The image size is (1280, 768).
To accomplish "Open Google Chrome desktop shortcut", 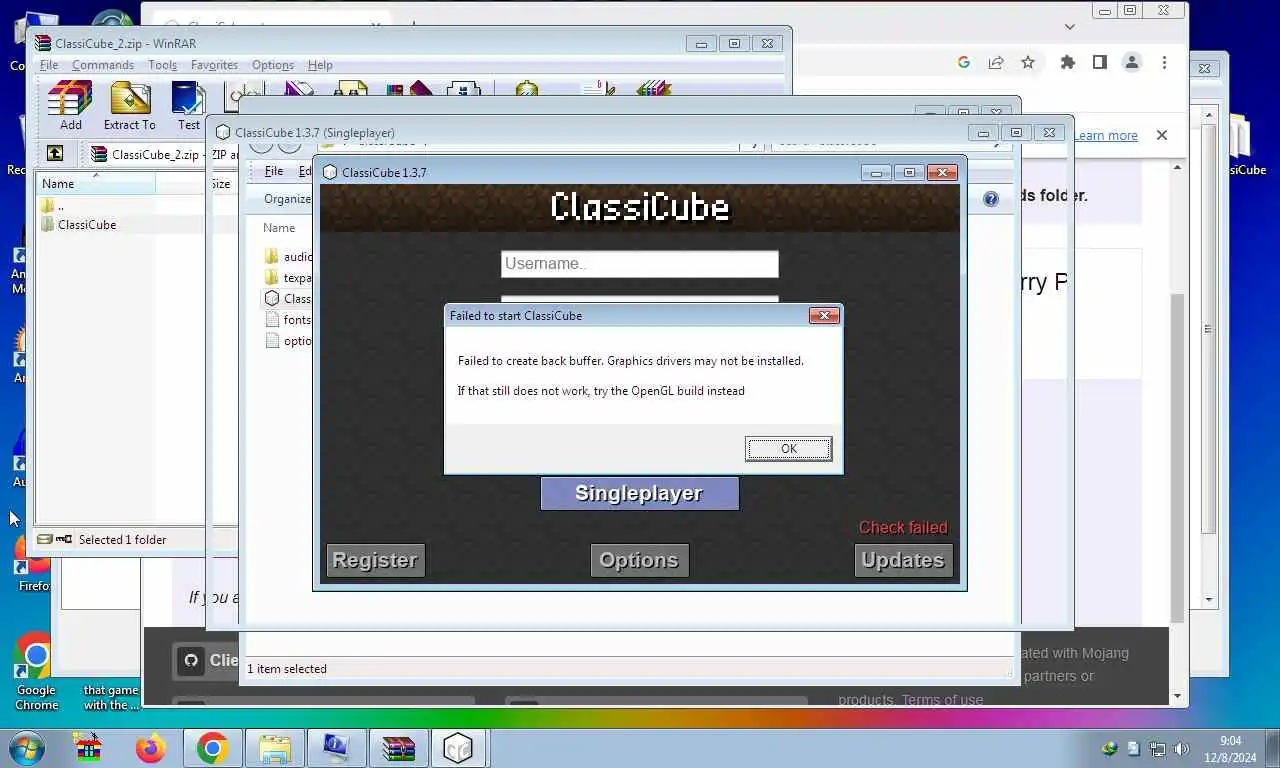I will 35,672.
